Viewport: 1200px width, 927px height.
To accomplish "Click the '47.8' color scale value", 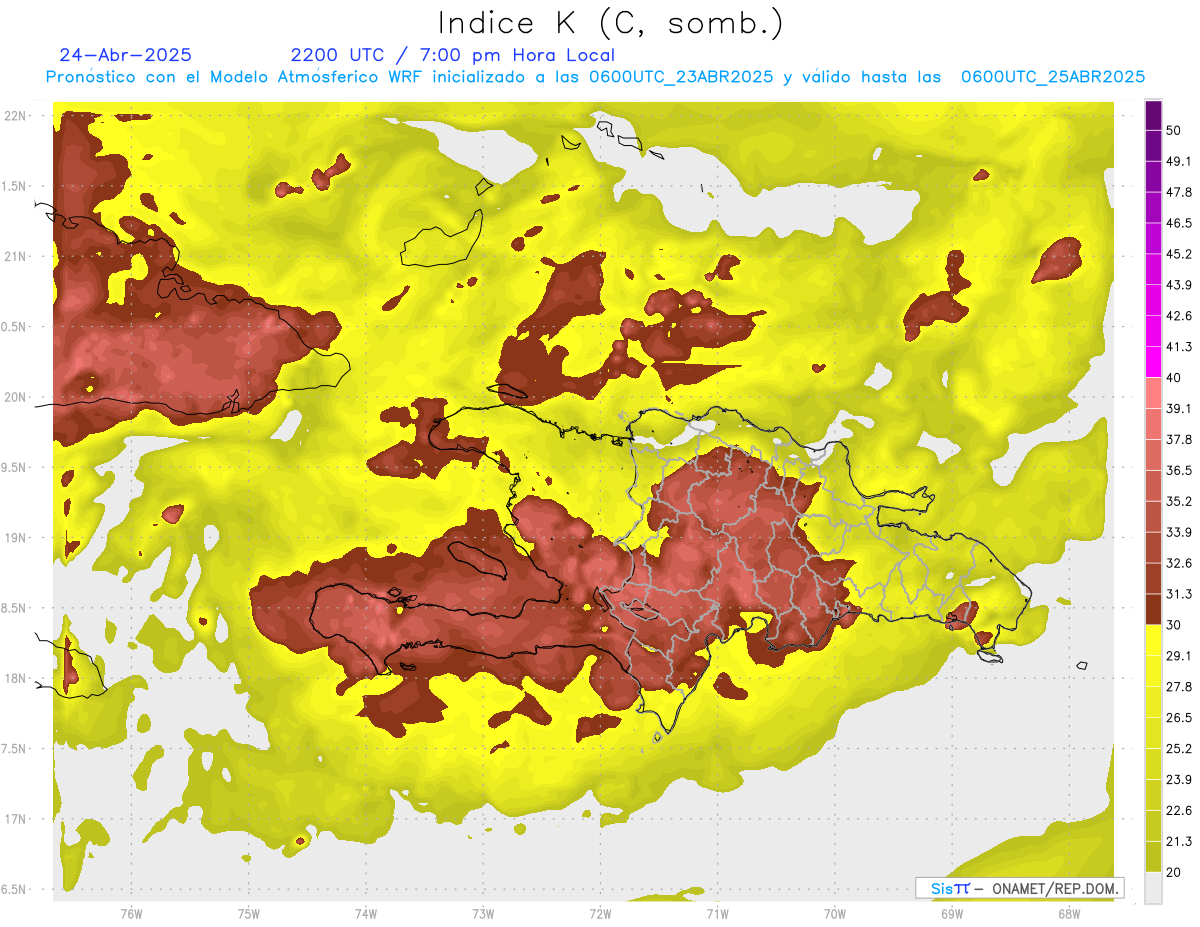I will 1179,192.
